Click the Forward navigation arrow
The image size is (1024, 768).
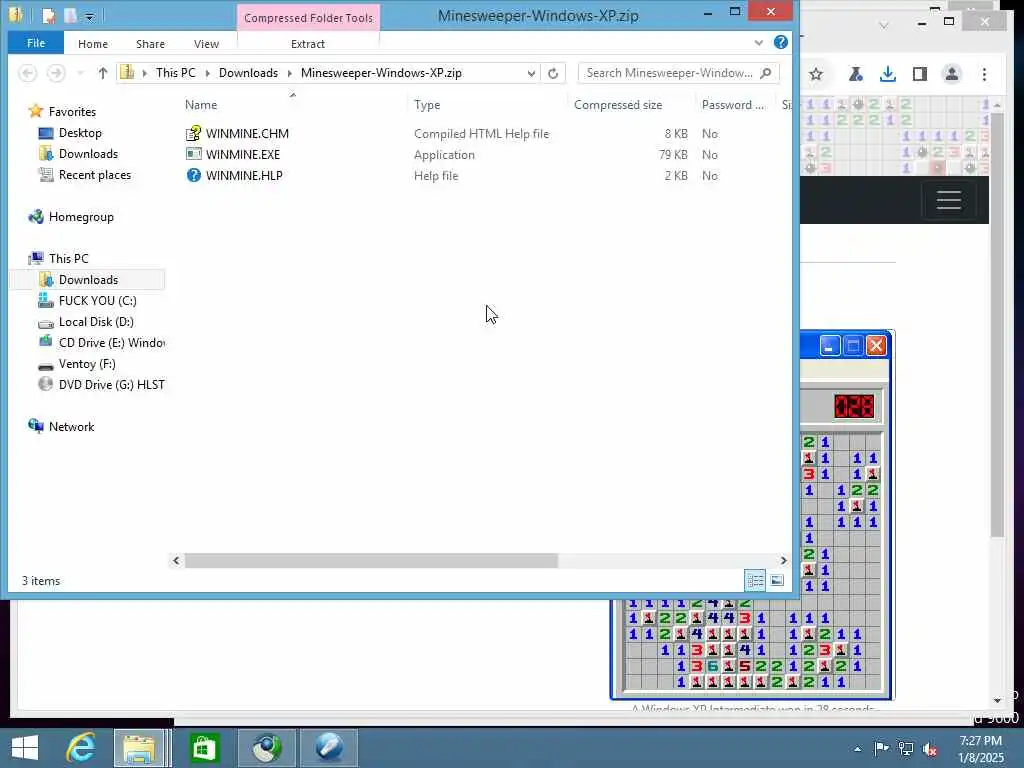[x=56, y=72]
